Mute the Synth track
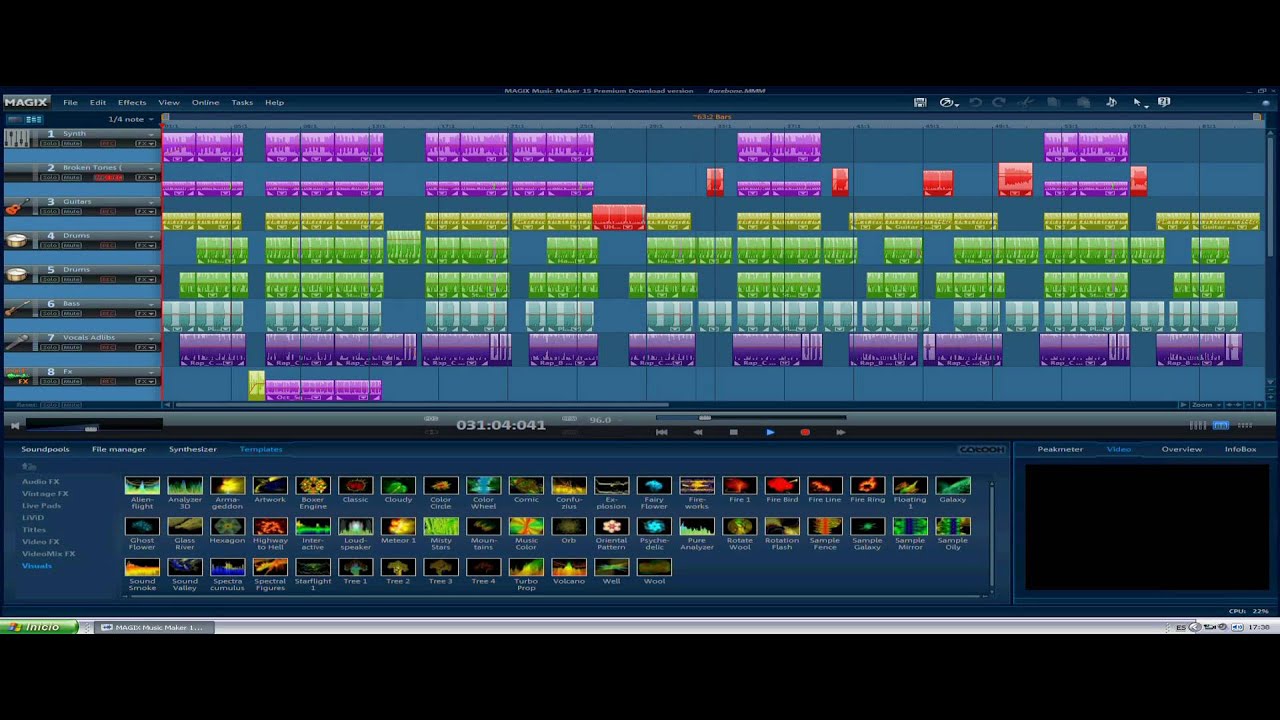The height and width of the screenshot is (720, 1280). [x=71, y=143]
